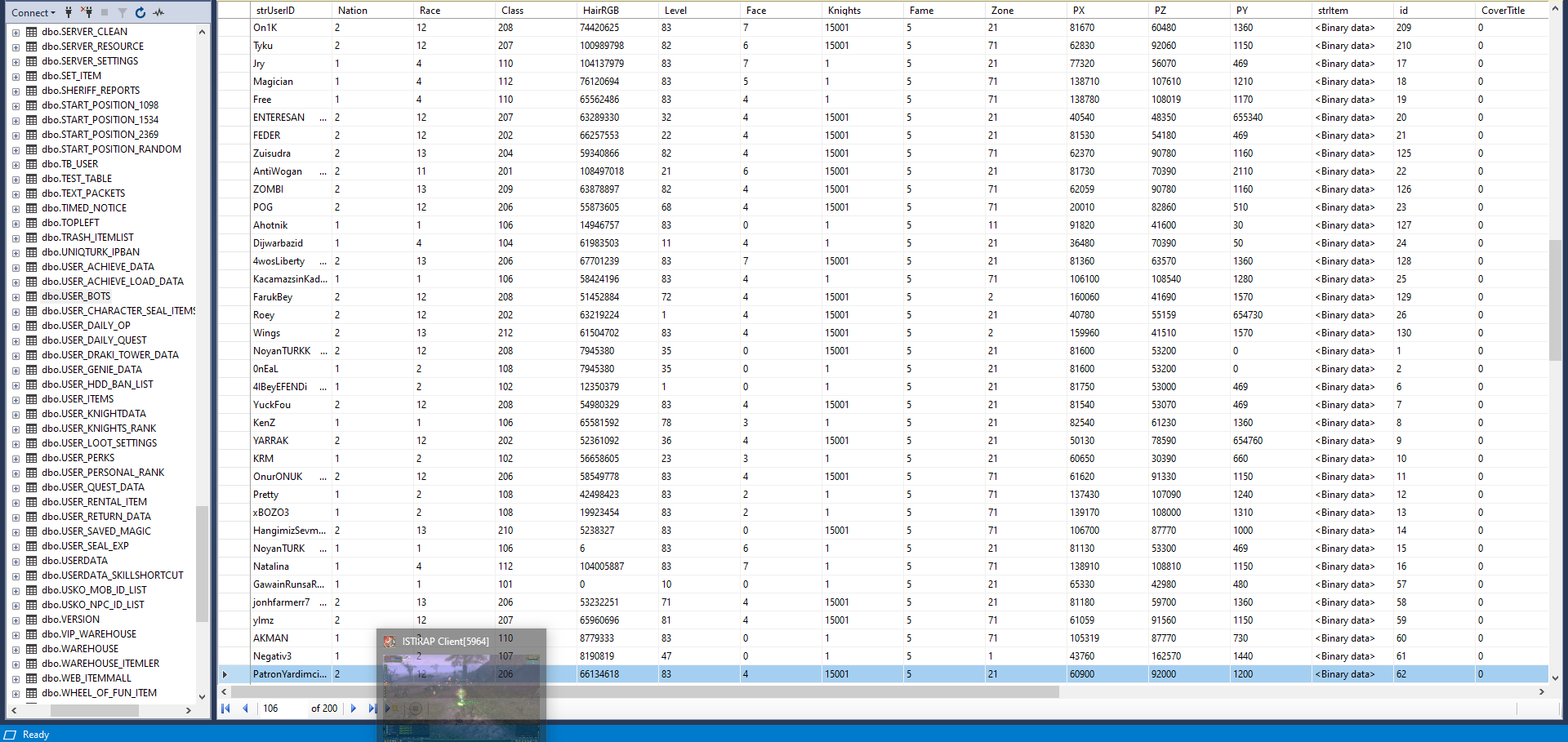The width and height of the screenshot is (1568, 742).
Task: Go to the previous record
Action: tap(245, 709)
